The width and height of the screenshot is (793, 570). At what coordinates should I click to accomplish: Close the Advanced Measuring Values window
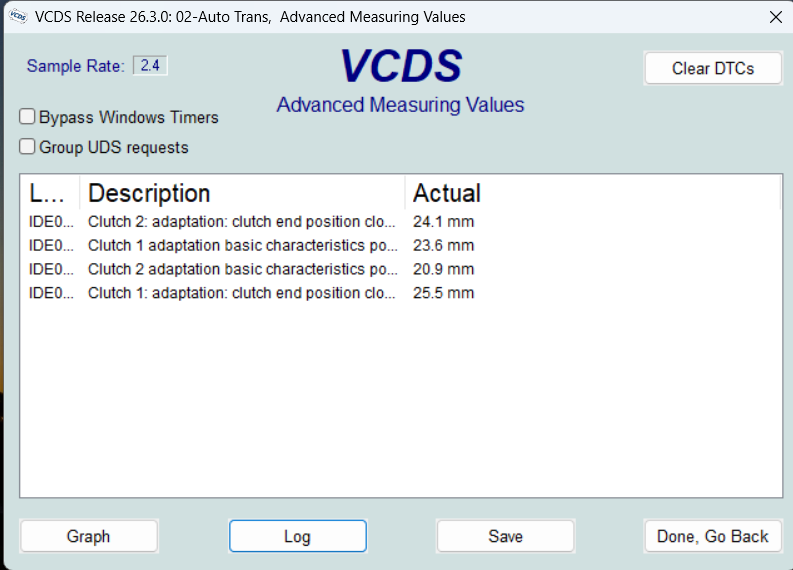pos(775,17)
